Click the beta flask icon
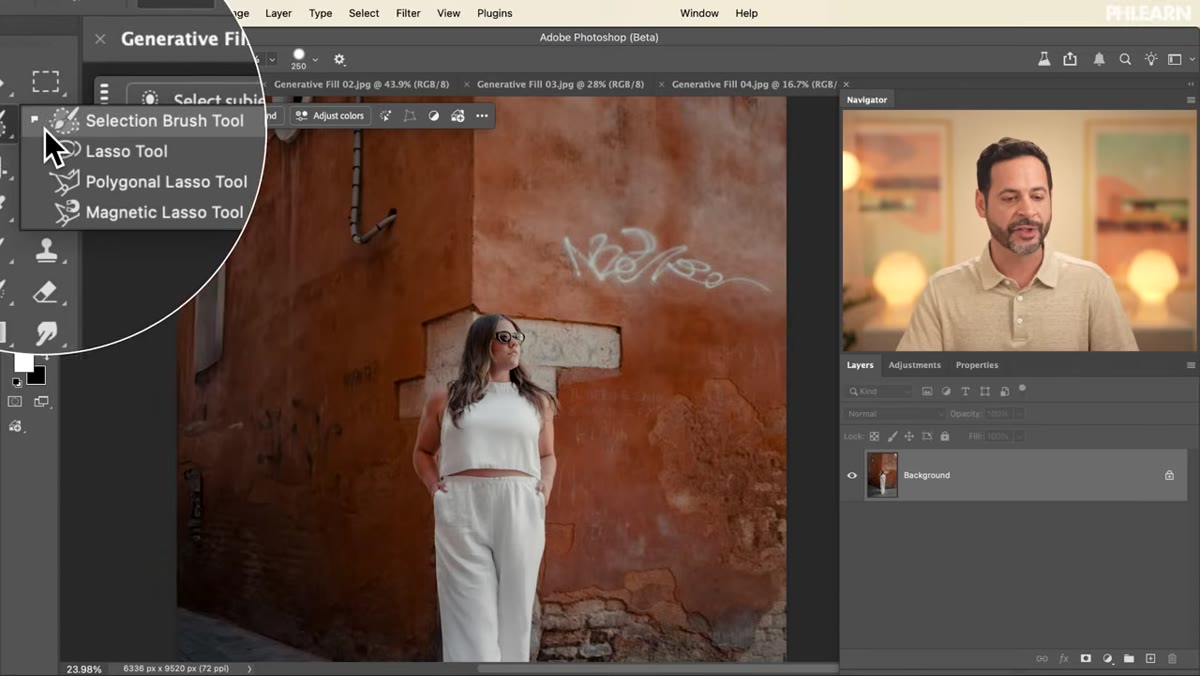 click(1044, 59)
